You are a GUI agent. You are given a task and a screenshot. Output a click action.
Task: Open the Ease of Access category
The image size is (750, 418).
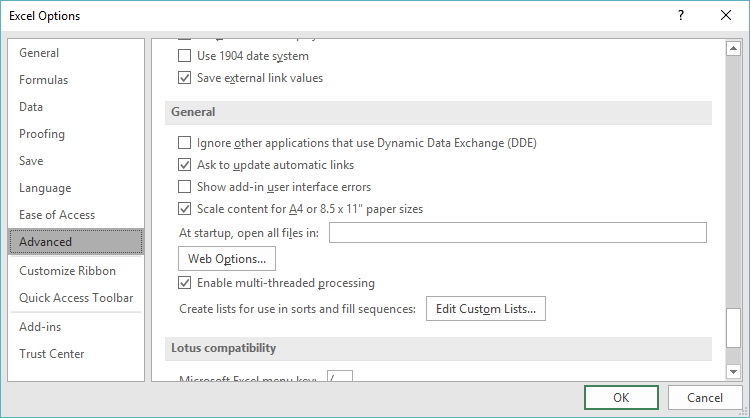point(57,214)
